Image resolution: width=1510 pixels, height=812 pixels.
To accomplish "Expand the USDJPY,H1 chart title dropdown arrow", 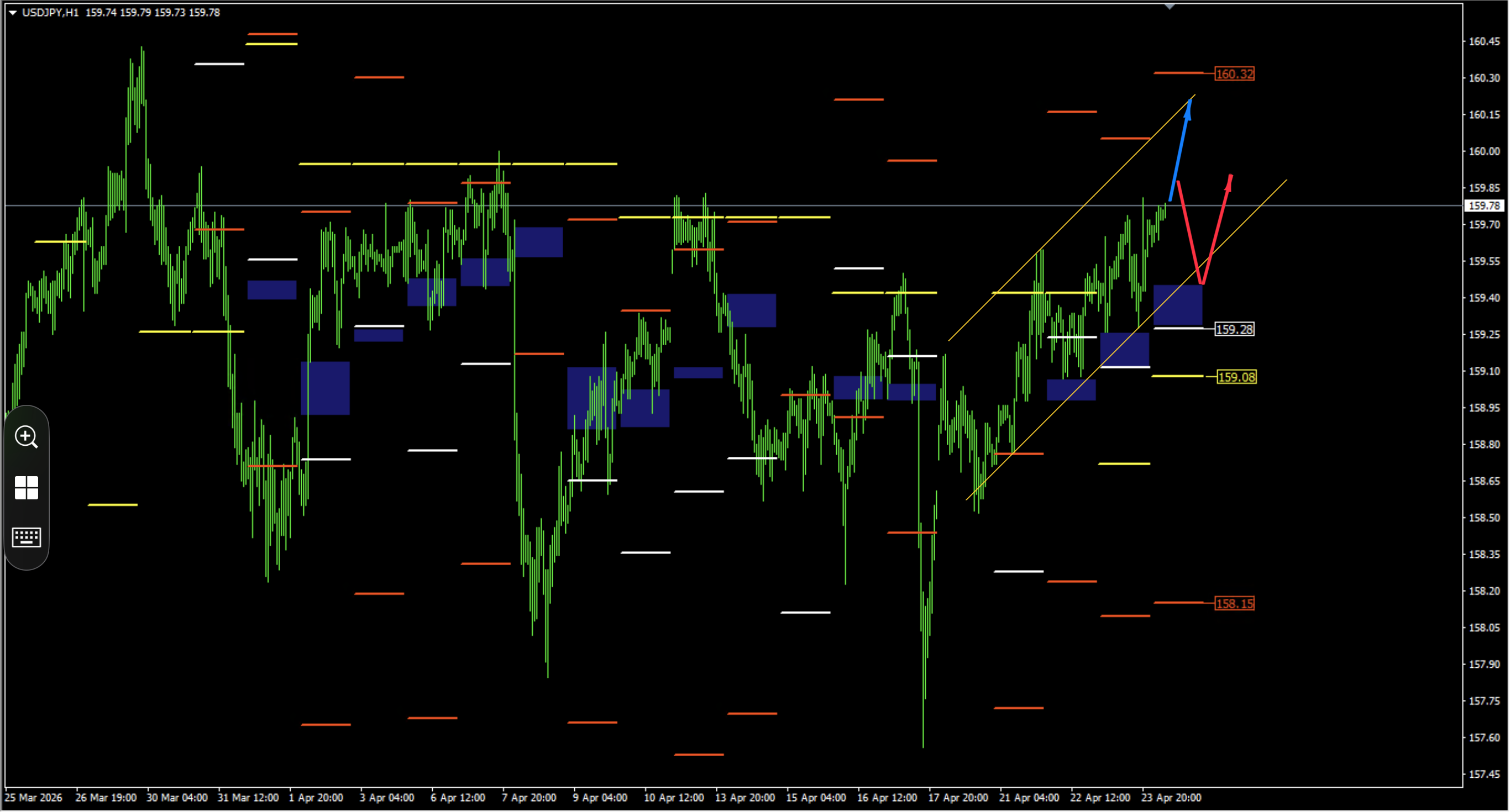I will 12,12.
